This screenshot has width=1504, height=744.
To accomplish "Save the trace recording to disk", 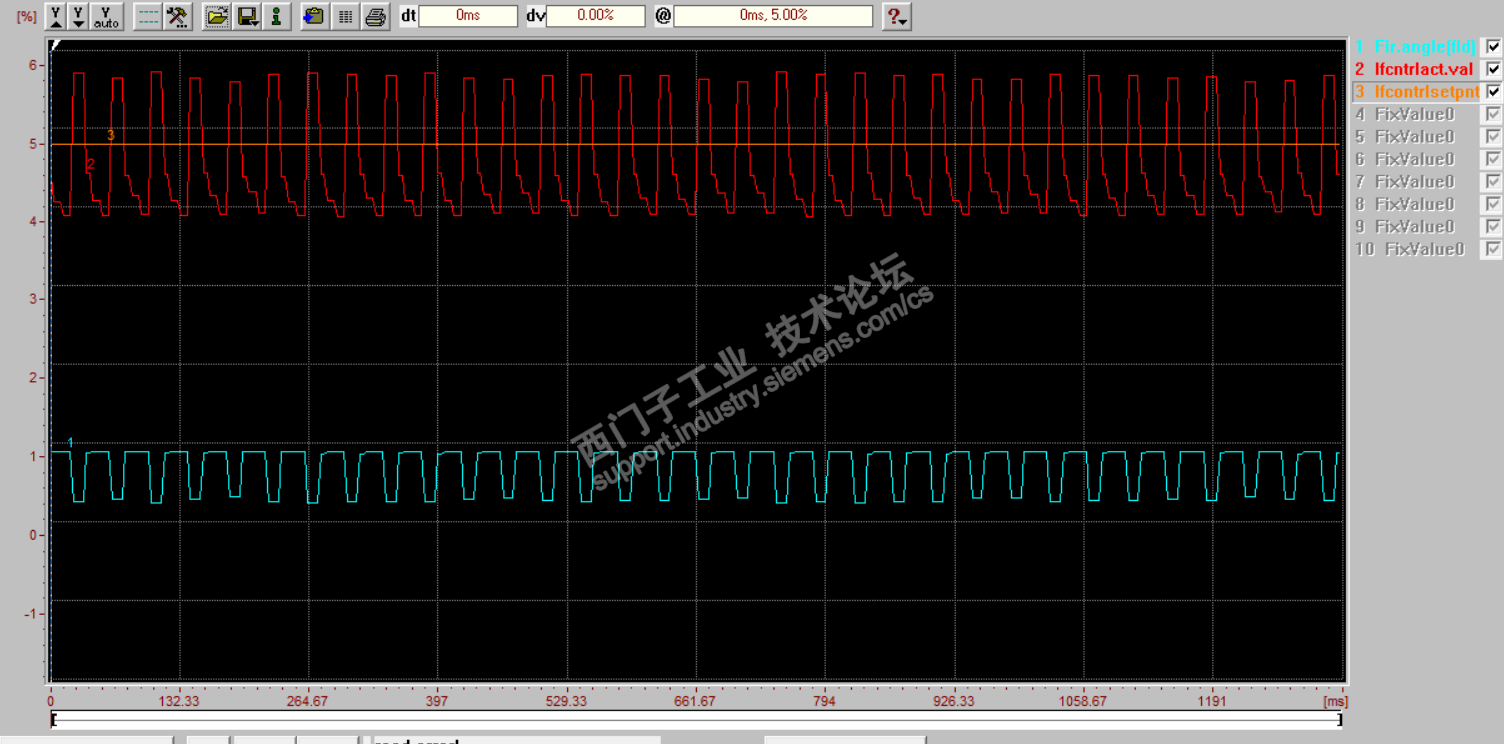I will (x=245, y=16).
